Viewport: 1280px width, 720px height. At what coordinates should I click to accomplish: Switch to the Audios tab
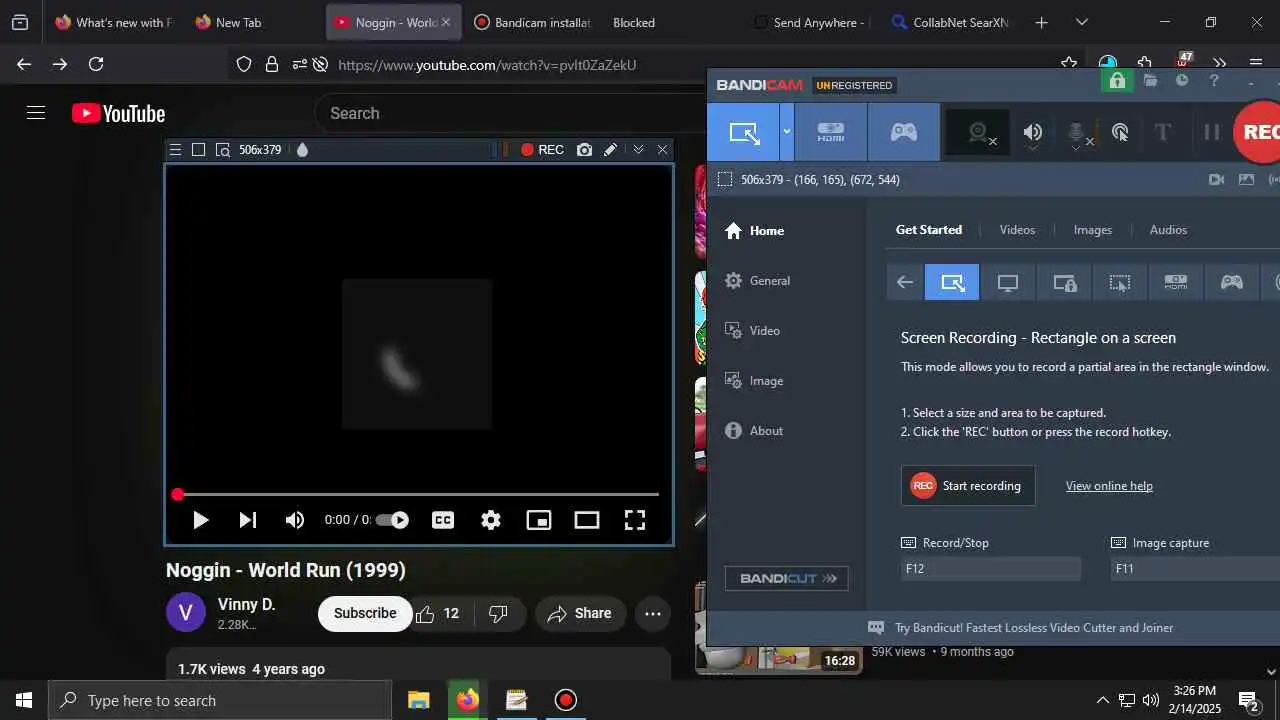(1168, 230)
